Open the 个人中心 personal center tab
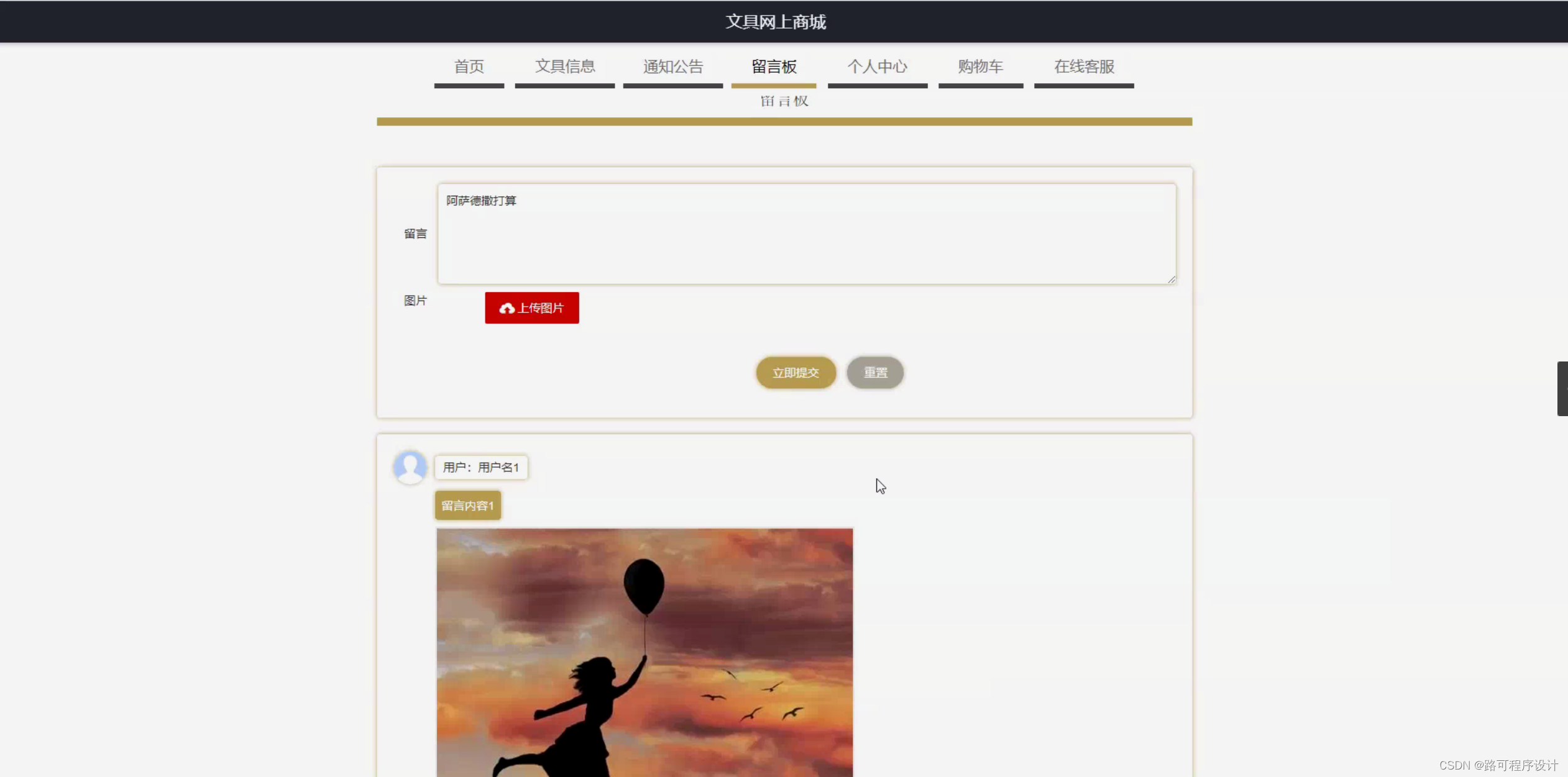Screen dimensions: 1568x777 [x=878, y=66]
